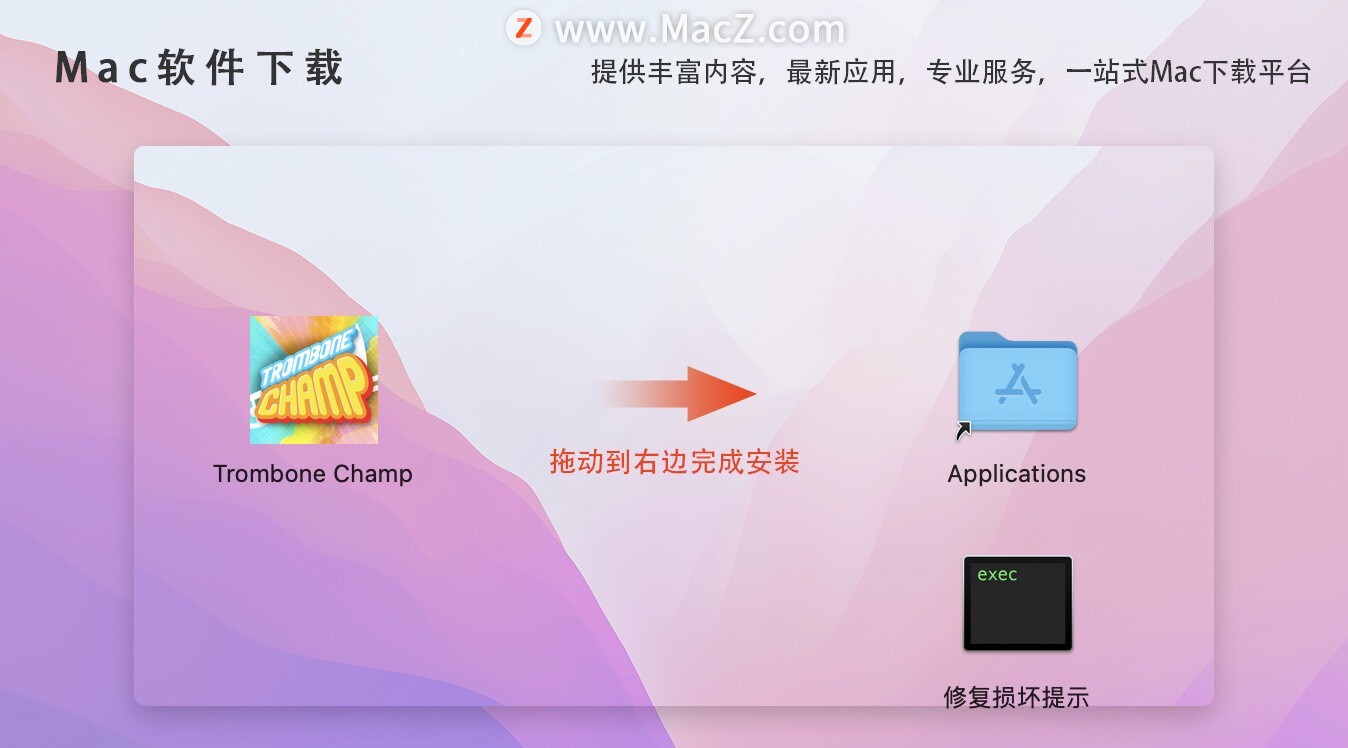
Task: Click the red install direction arrow
Action: (x=677, y=393)
